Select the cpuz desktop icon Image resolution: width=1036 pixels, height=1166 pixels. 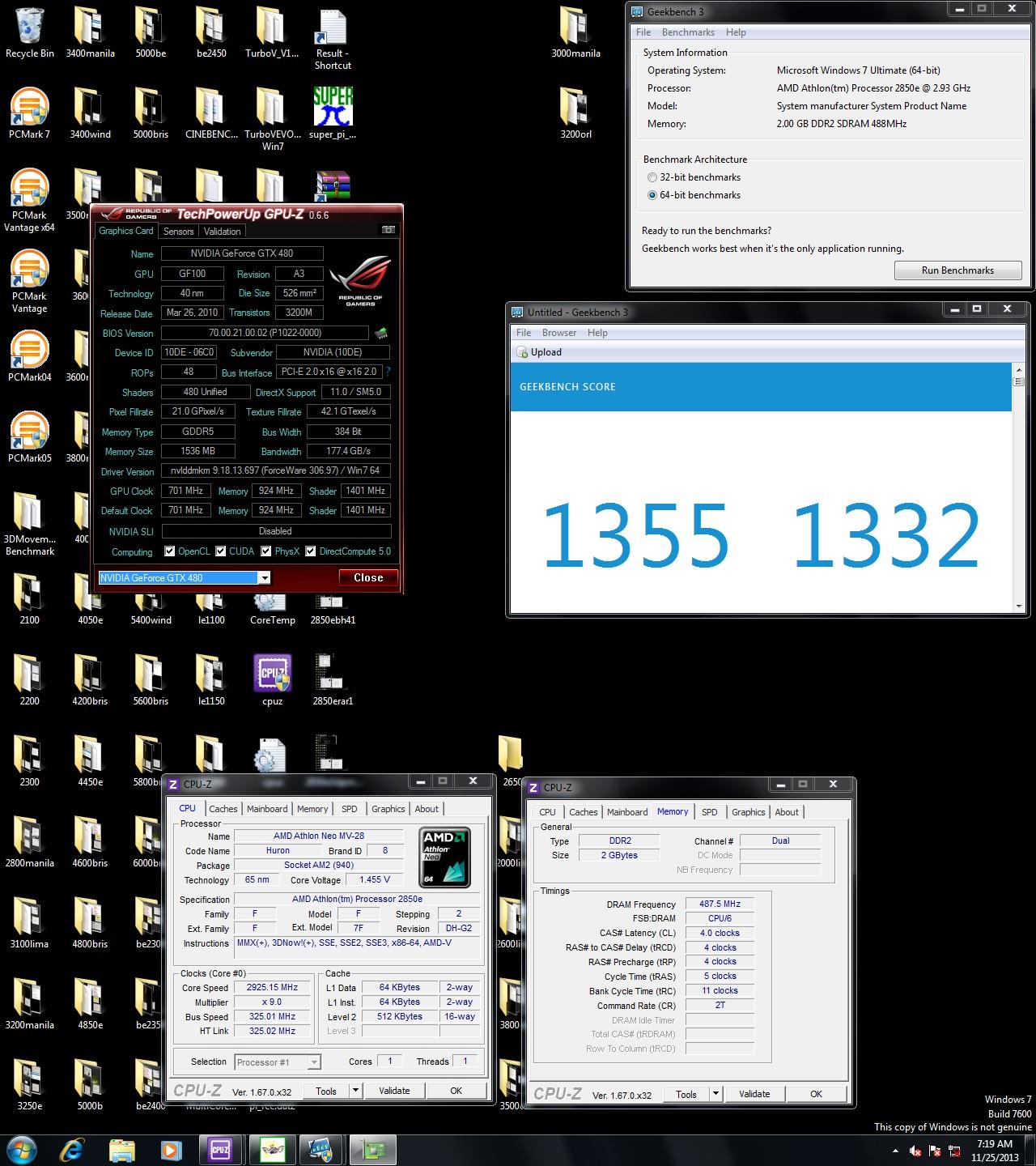click(x=272, y=681)
